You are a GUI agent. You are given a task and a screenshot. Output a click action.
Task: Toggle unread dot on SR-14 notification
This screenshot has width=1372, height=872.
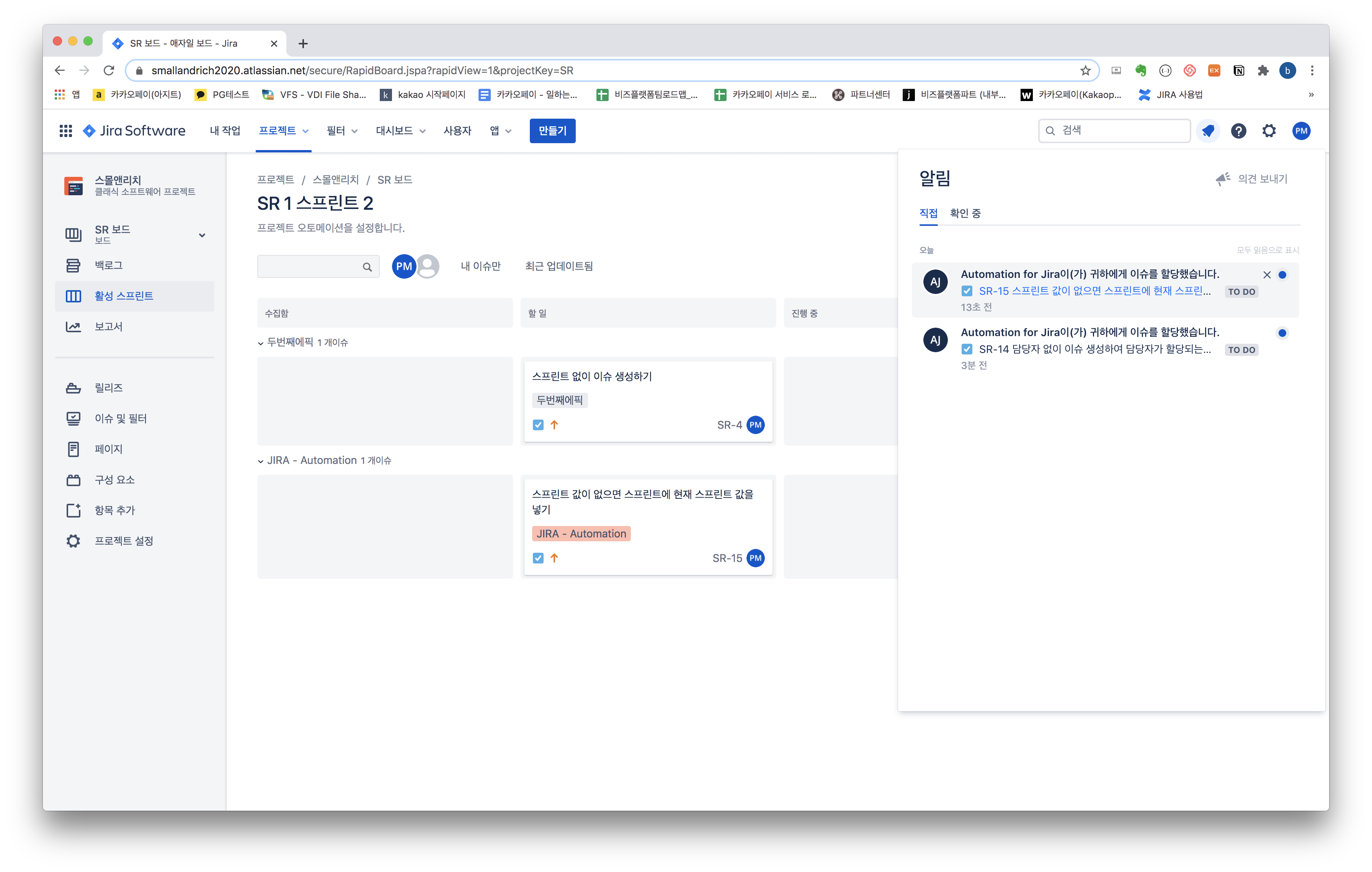coord(1282,333)
